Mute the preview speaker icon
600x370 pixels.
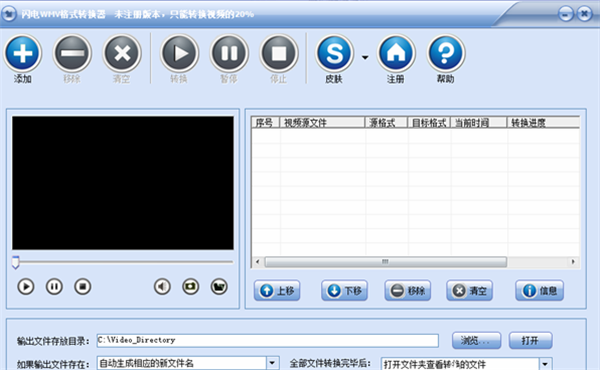tap(162, 287)
